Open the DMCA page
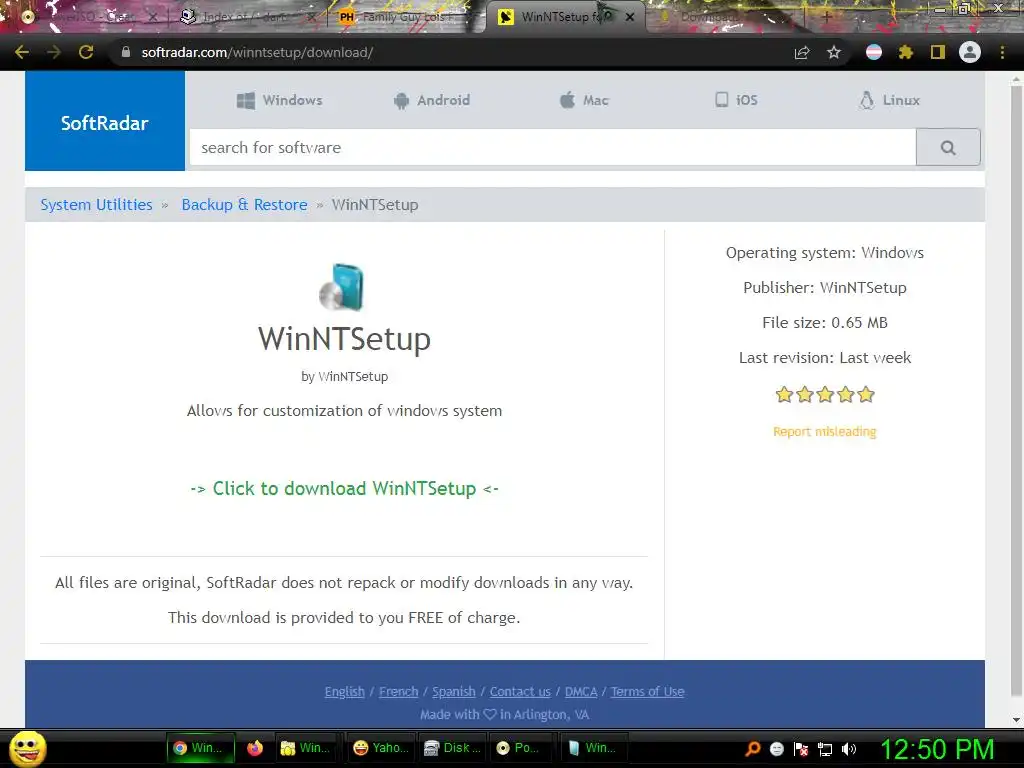Viewport: 1024px width, 768px height. point(581,692)
